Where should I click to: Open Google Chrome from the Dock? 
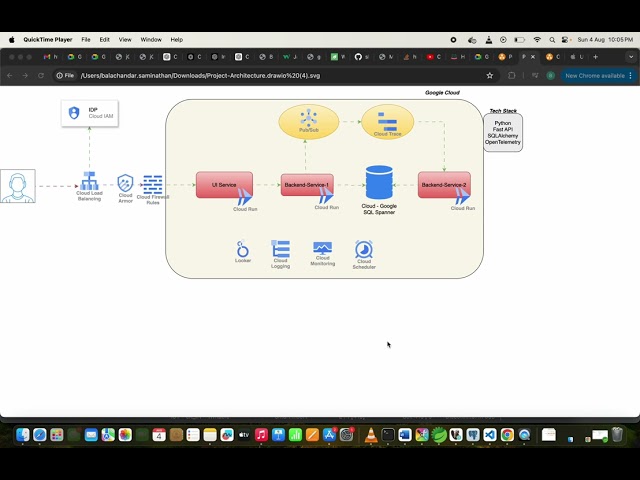507,435
